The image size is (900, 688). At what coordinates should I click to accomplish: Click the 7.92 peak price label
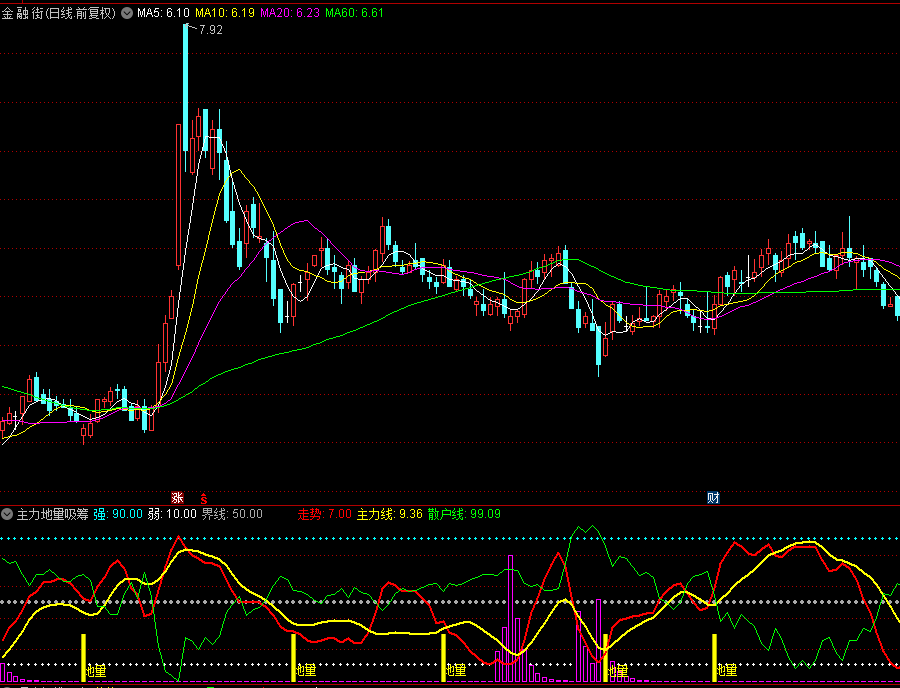211,30
